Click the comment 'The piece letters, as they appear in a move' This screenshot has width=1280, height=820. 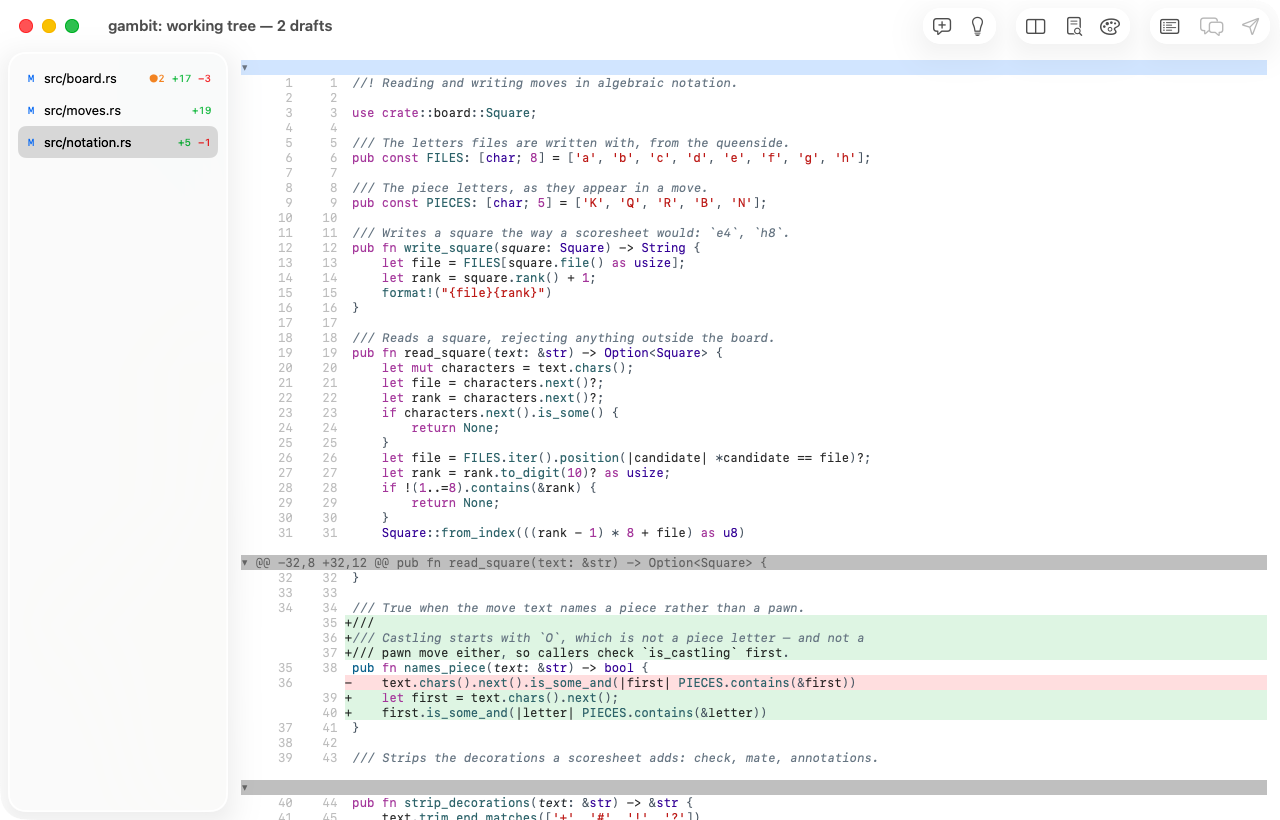(529, 188)
